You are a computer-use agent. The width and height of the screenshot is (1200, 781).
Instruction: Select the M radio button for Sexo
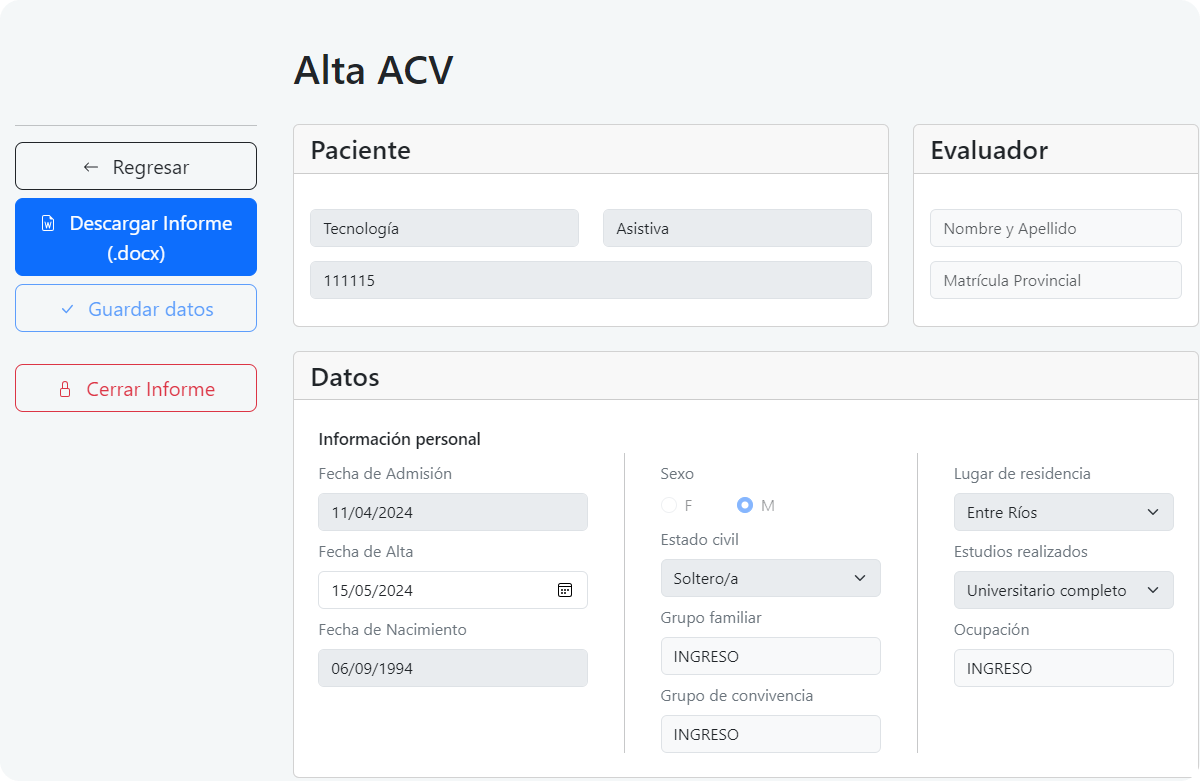745,506
